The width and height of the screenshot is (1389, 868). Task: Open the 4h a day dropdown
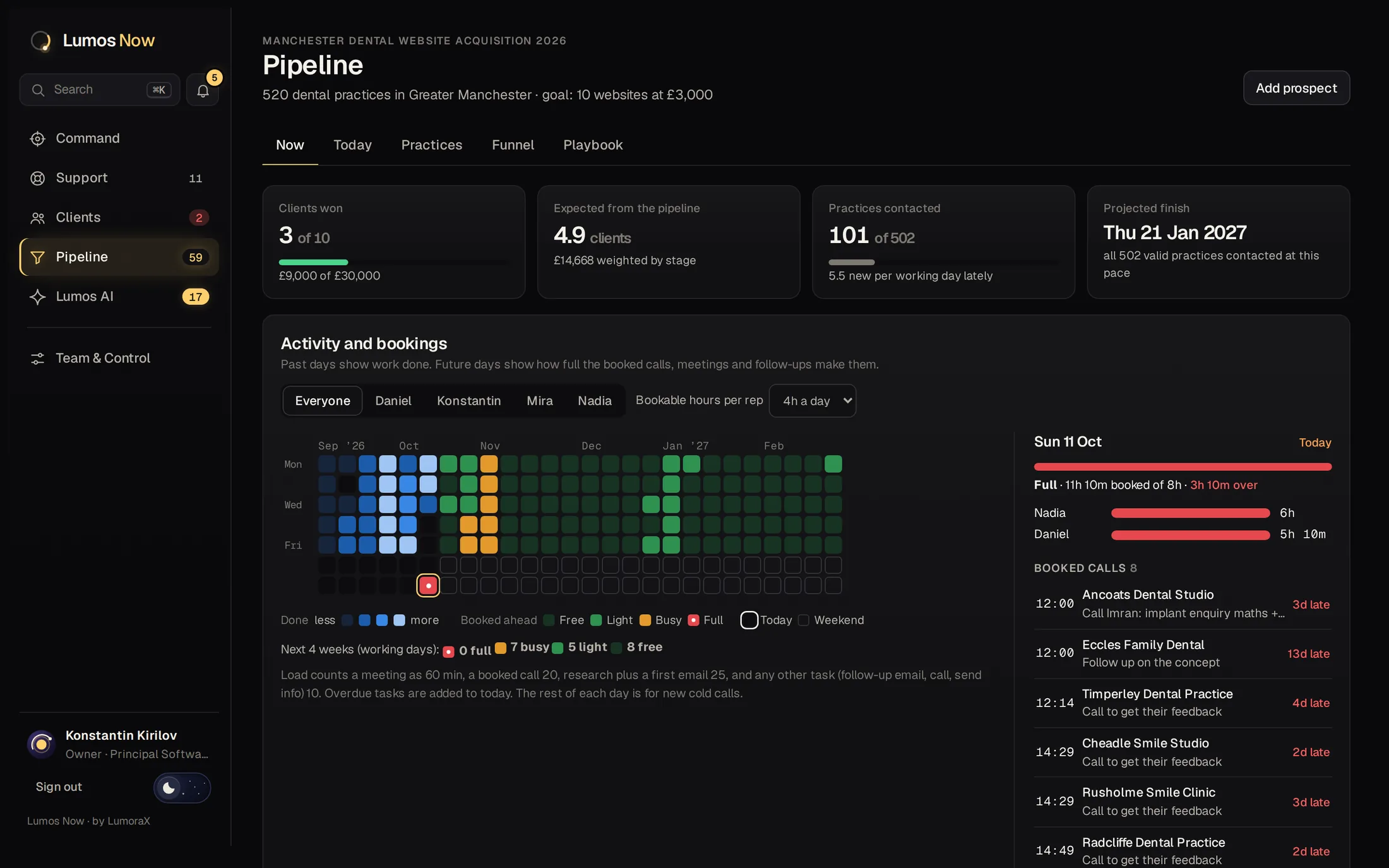(x=813, y=401)
